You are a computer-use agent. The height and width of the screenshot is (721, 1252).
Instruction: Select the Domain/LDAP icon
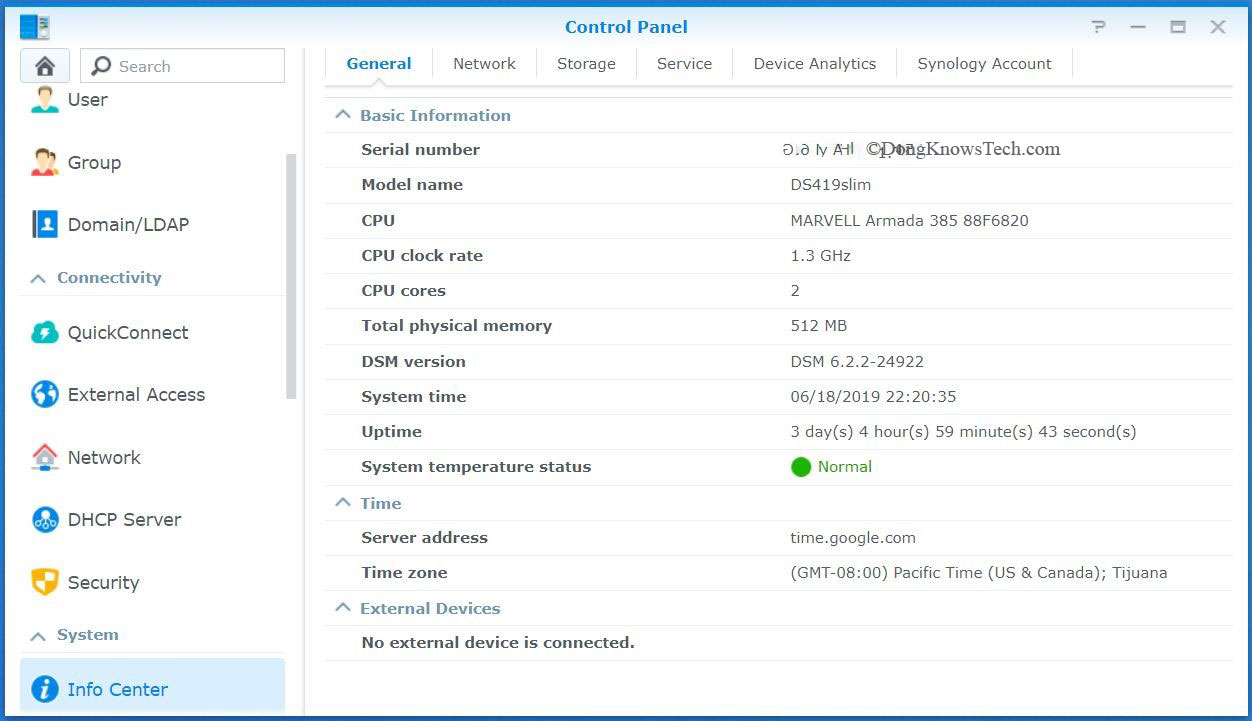coord(45,224)
